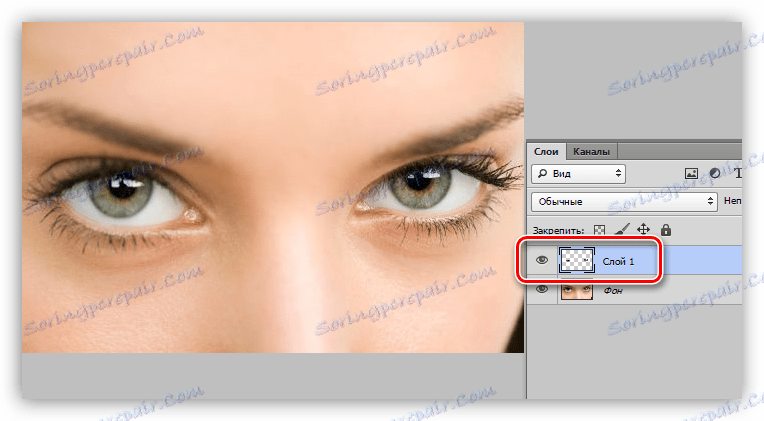The image size is (764, 421).
Task: Open the Вид layer filter dropdown
Action: point(578,173)
